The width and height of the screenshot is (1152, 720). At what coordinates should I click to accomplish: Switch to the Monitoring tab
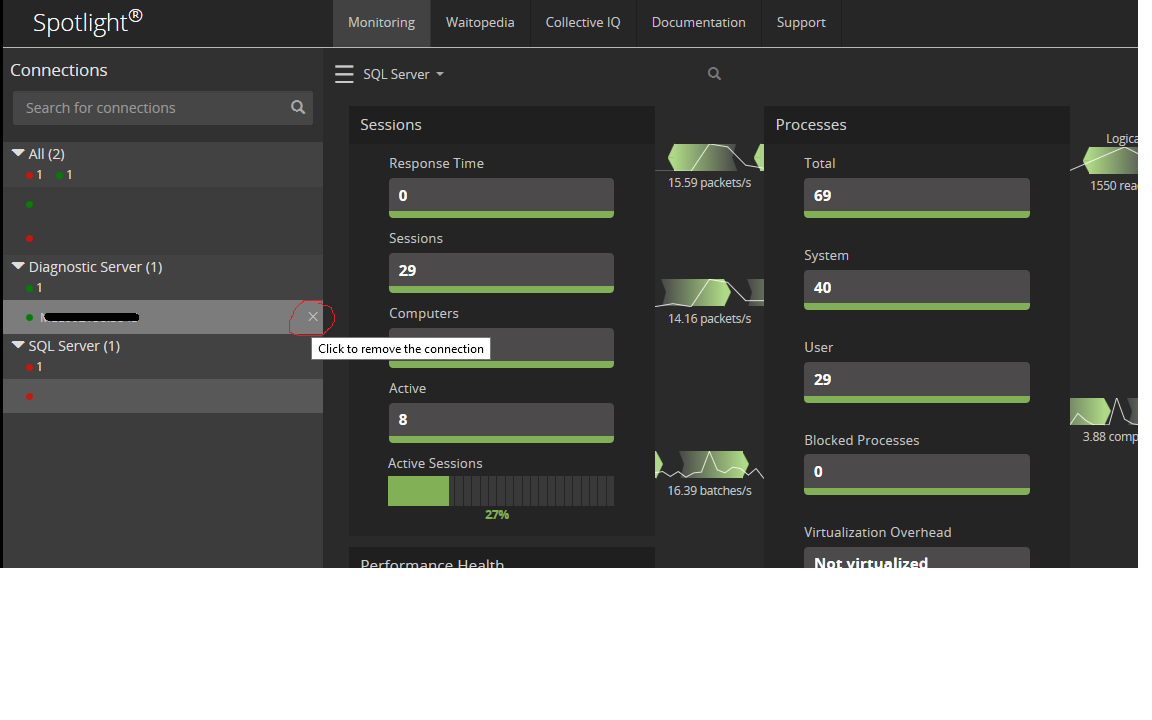point(381,23)
